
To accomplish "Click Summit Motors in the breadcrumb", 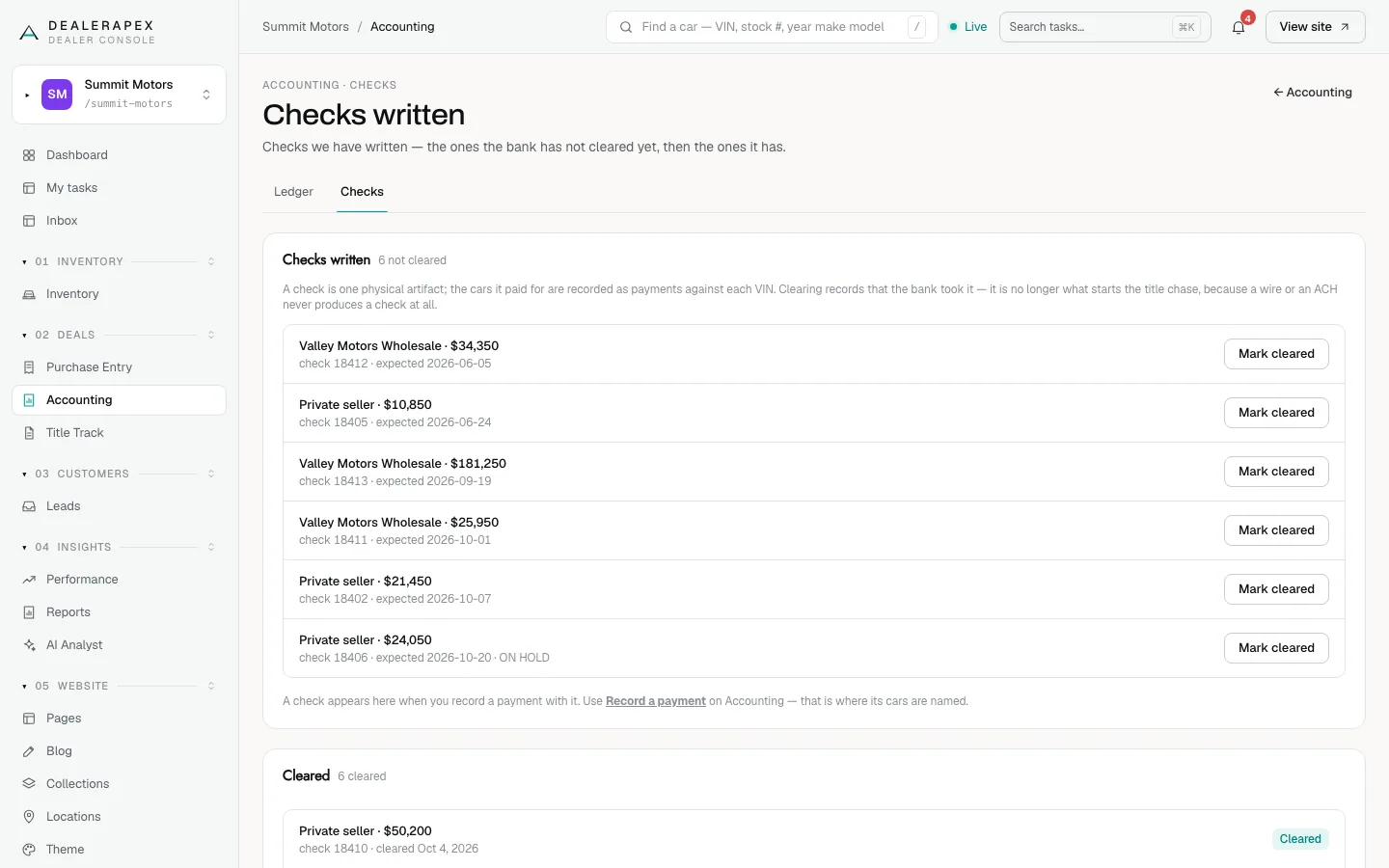I will (x=306, y=27).
